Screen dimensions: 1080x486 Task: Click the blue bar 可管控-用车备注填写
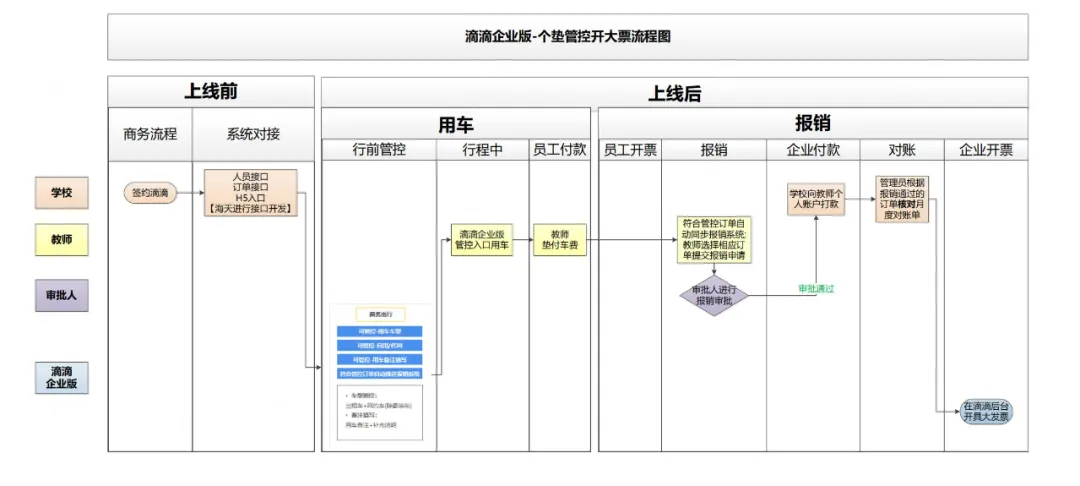380,359
